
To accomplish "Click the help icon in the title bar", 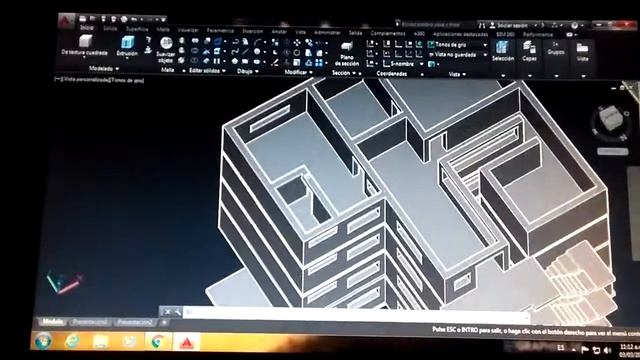I will point(574,25).
